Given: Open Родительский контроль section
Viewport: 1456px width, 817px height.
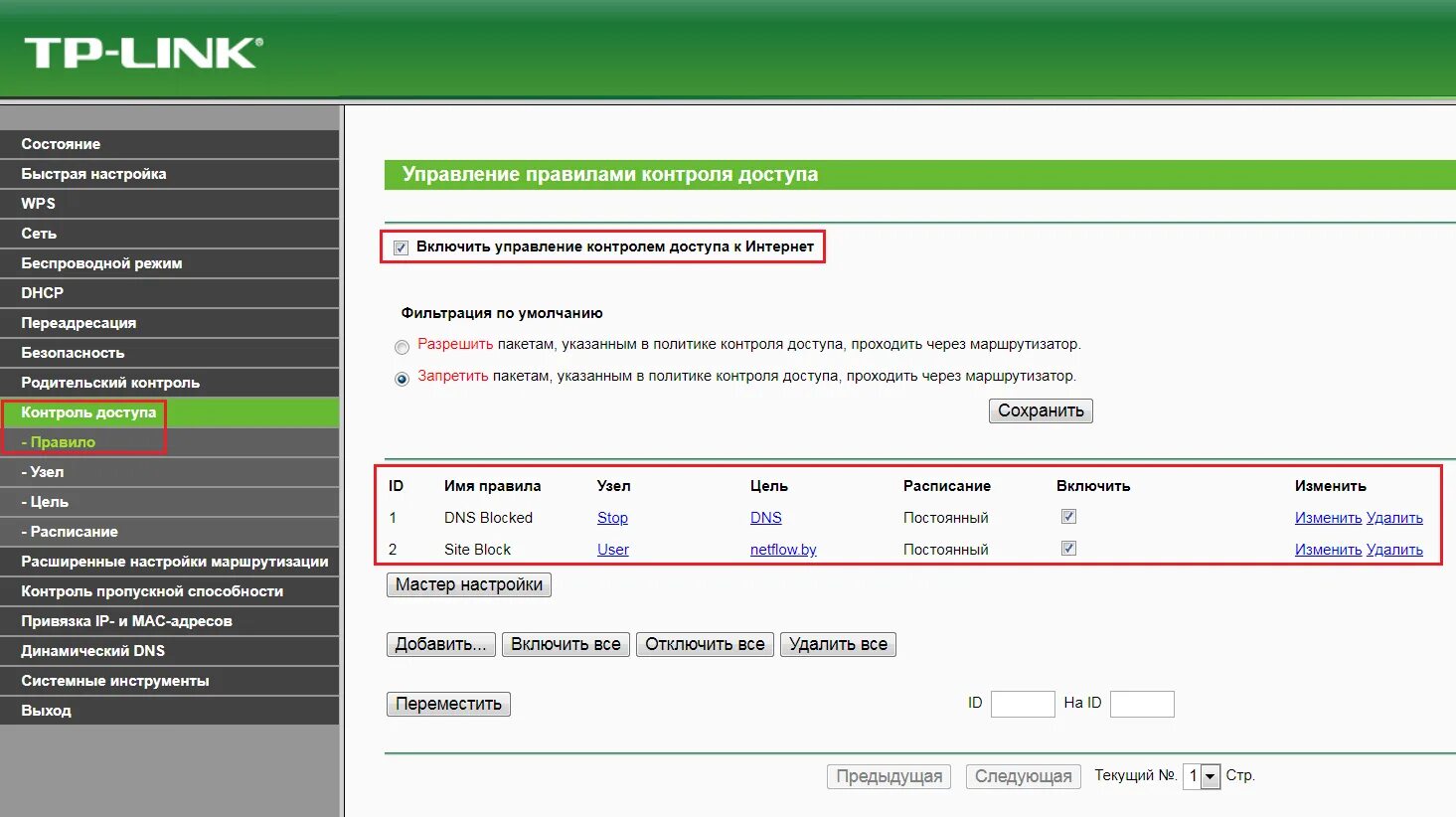Looking at the screenshot, I should pos(169,383).
